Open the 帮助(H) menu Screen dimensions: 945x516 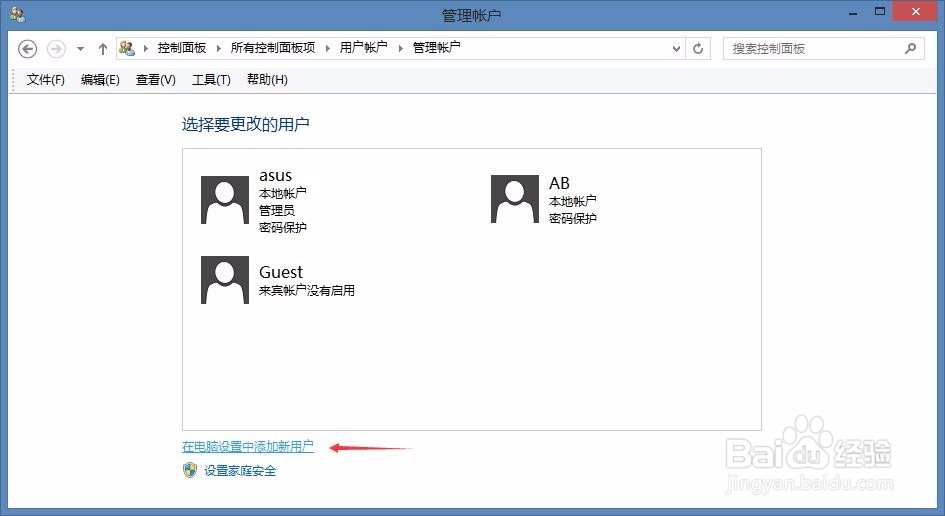[x=267, y=80]
